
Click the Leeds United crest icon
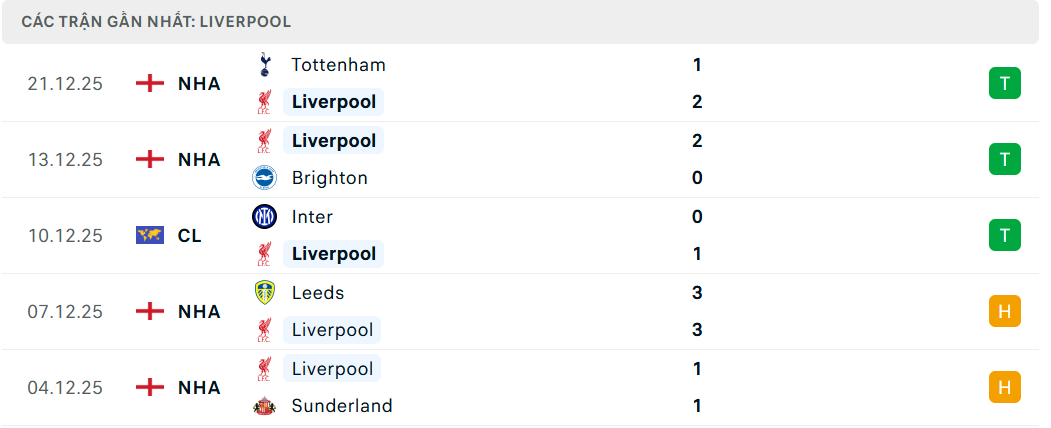(264, 293)
